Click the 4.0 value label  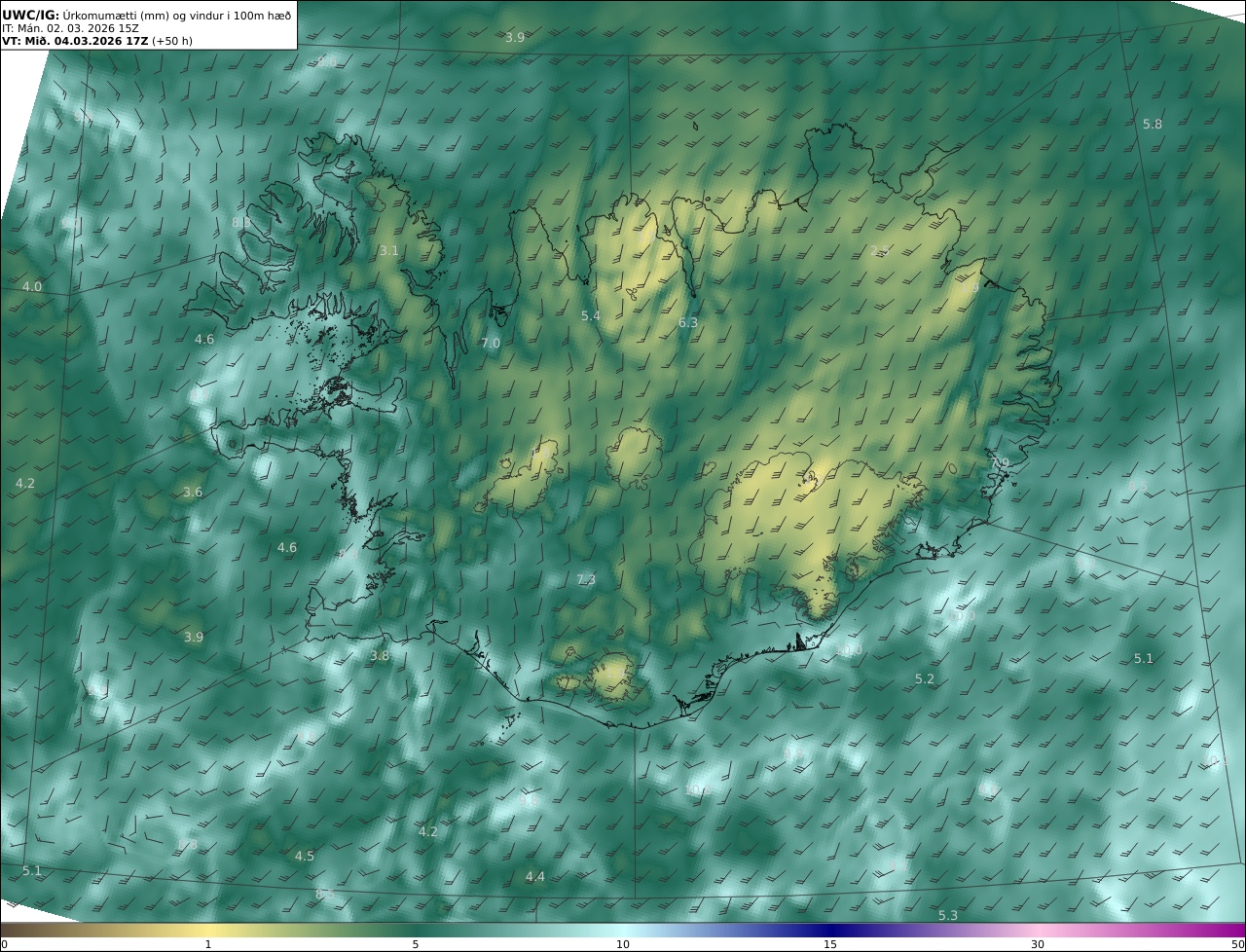coord(32,287)
